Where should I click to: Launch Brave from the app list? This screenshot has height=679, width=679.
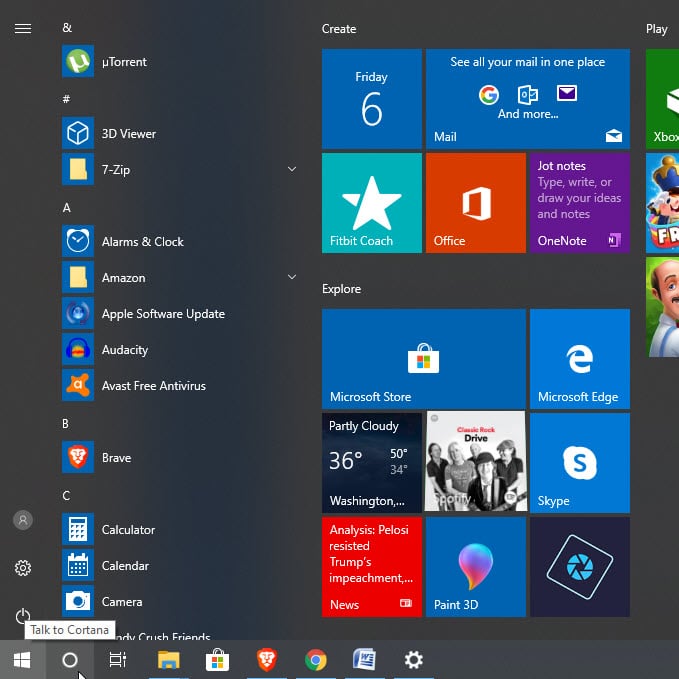click(x=179, y=457)
